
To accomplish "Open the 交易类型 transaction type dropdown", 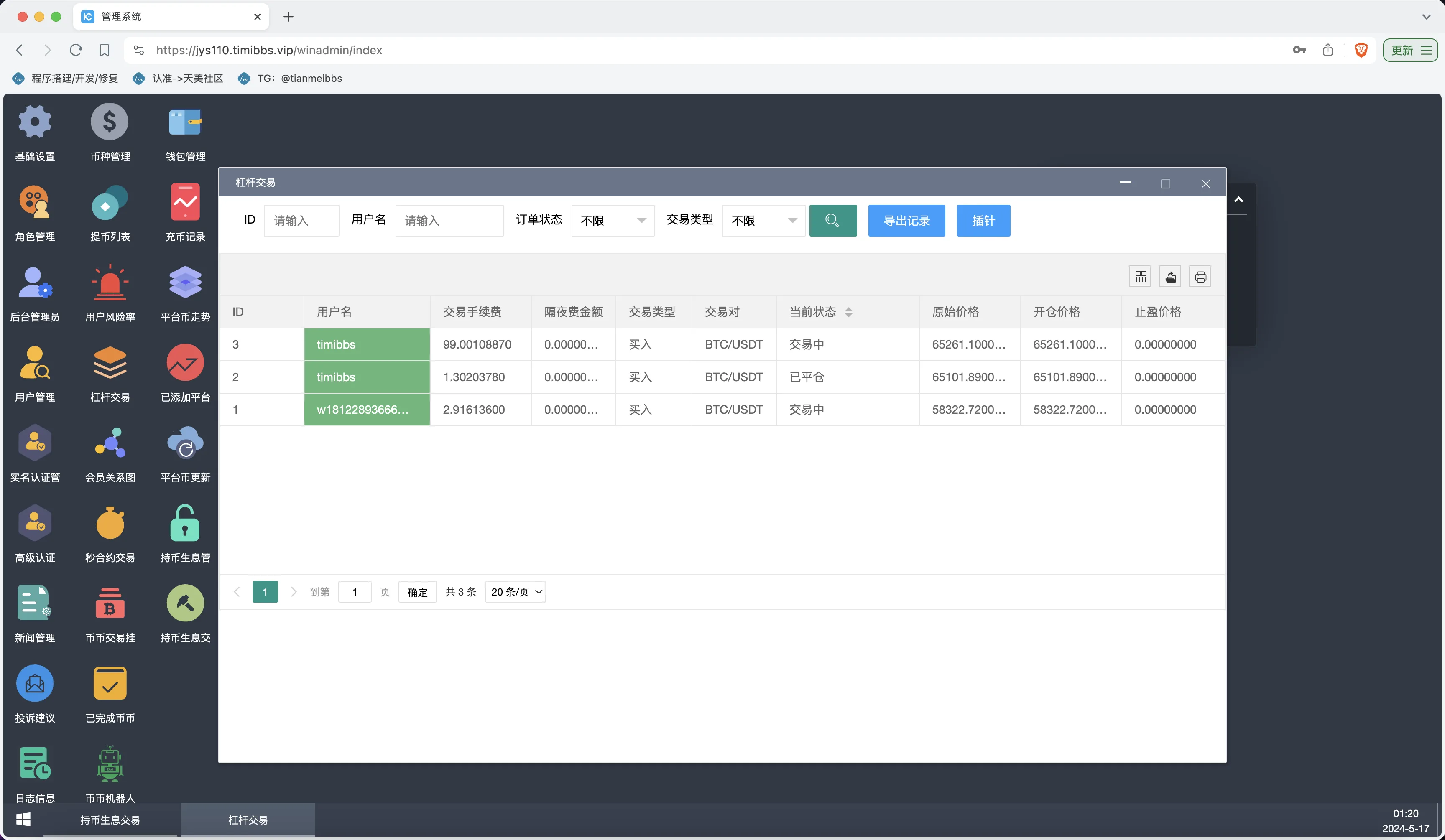I will click(763, 220).
